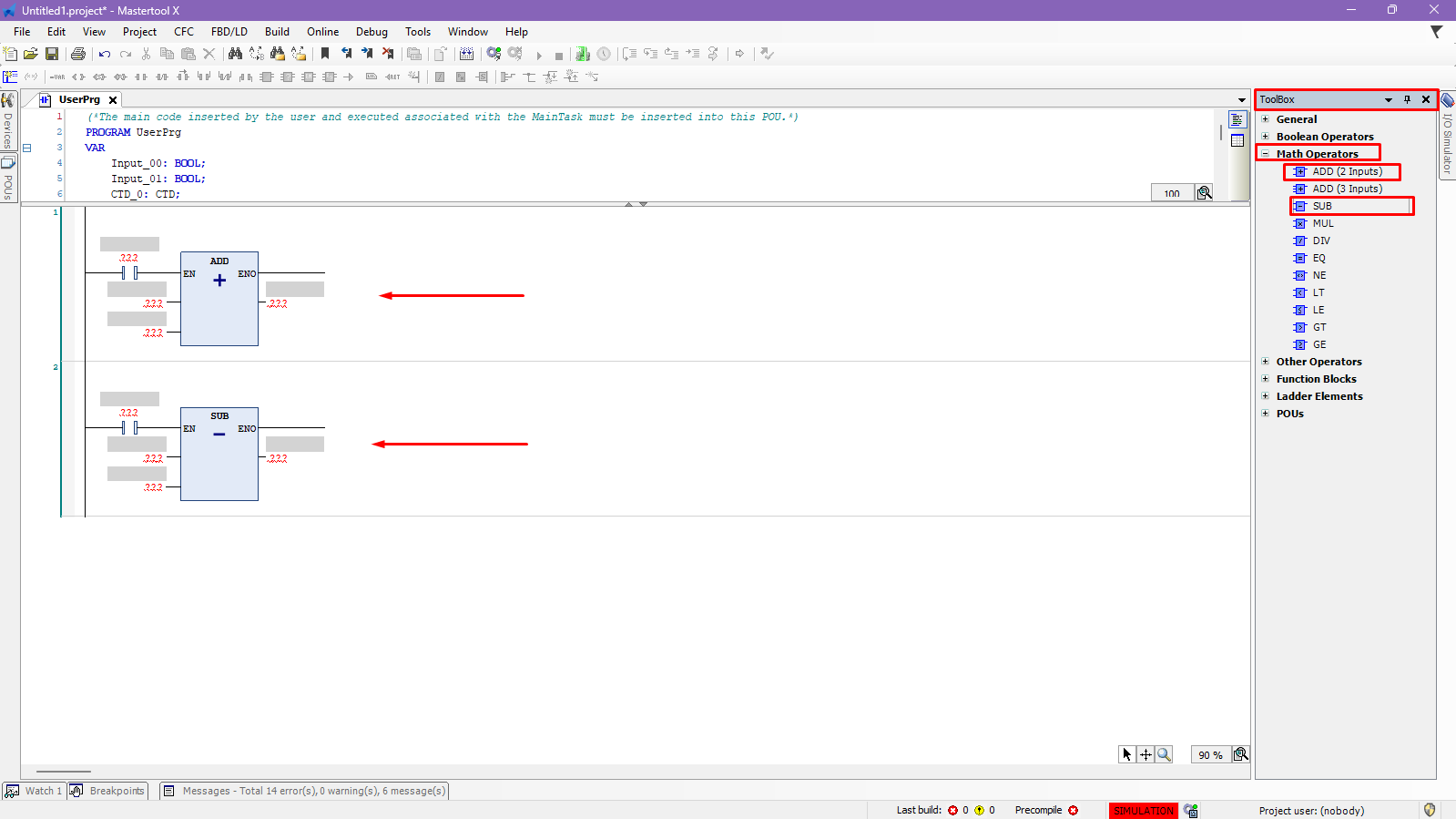Open the Messages tab at bottom

point(304,791)
